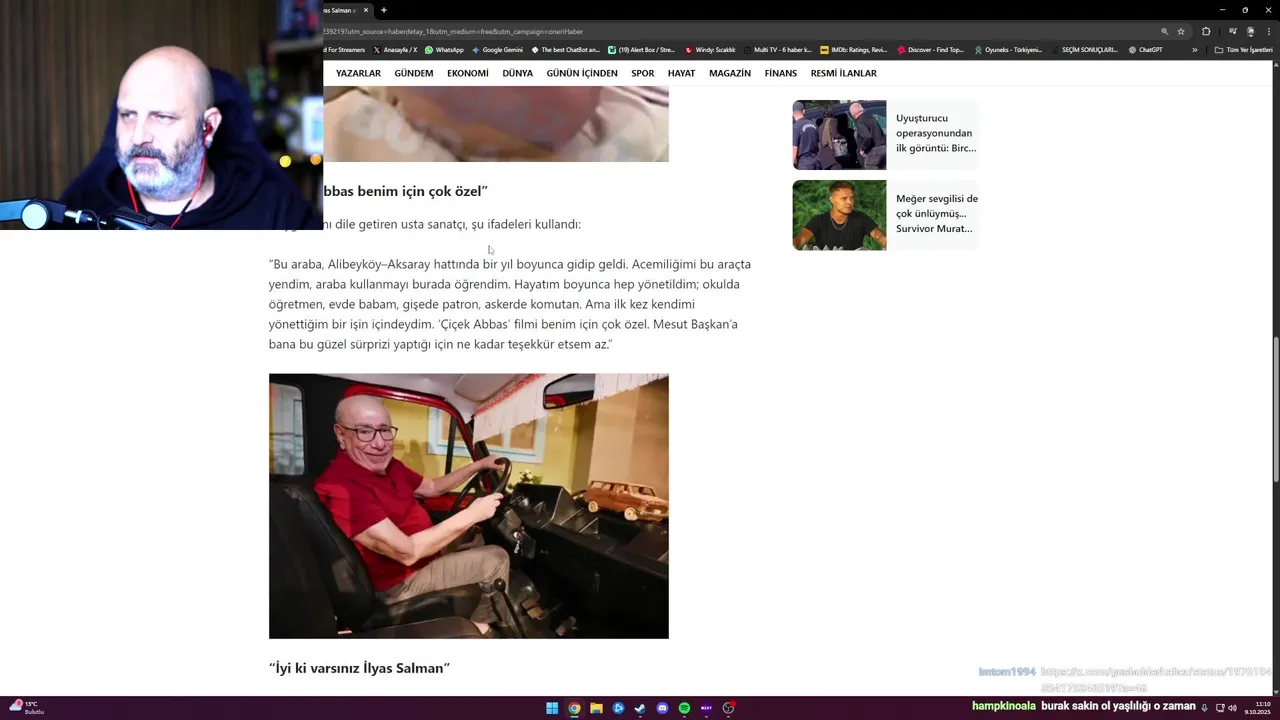The height and width of the screenshot is (720, 1280).
Task: Open the Google Gemini bookmark
Action: [497, 50]
